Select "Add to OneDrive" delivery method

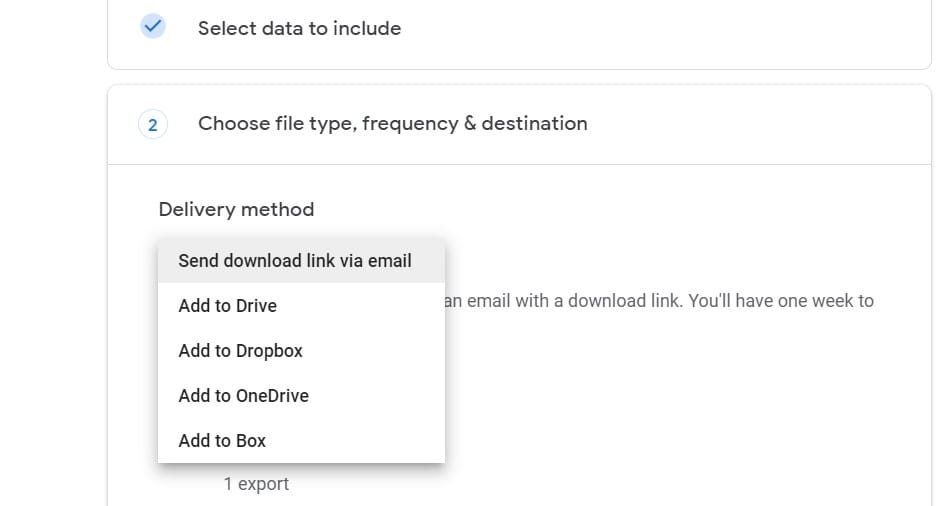[x=243, y=396]
